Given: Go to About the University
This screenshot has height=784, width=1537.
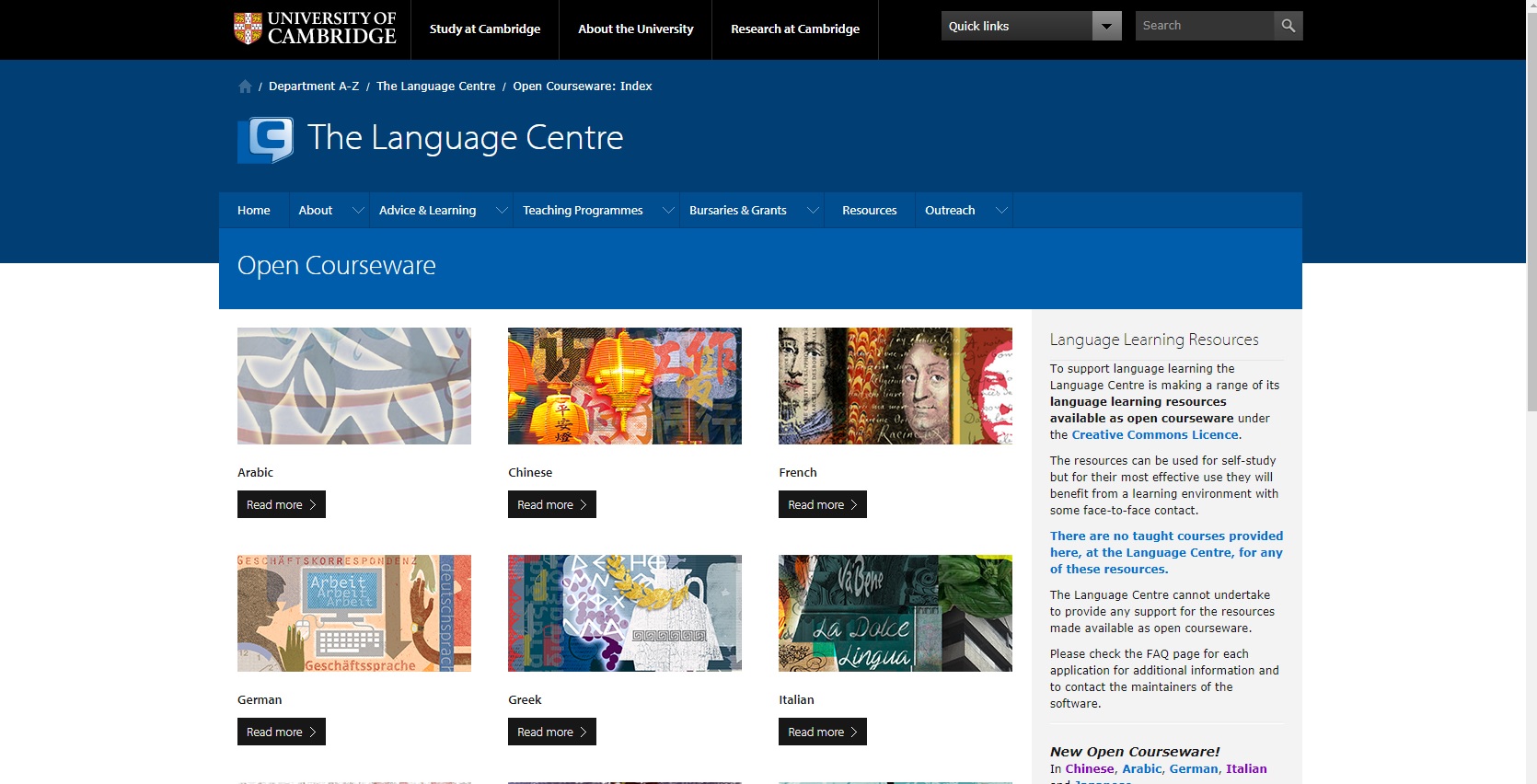Looking at the screenshot, I should (636, 29).
